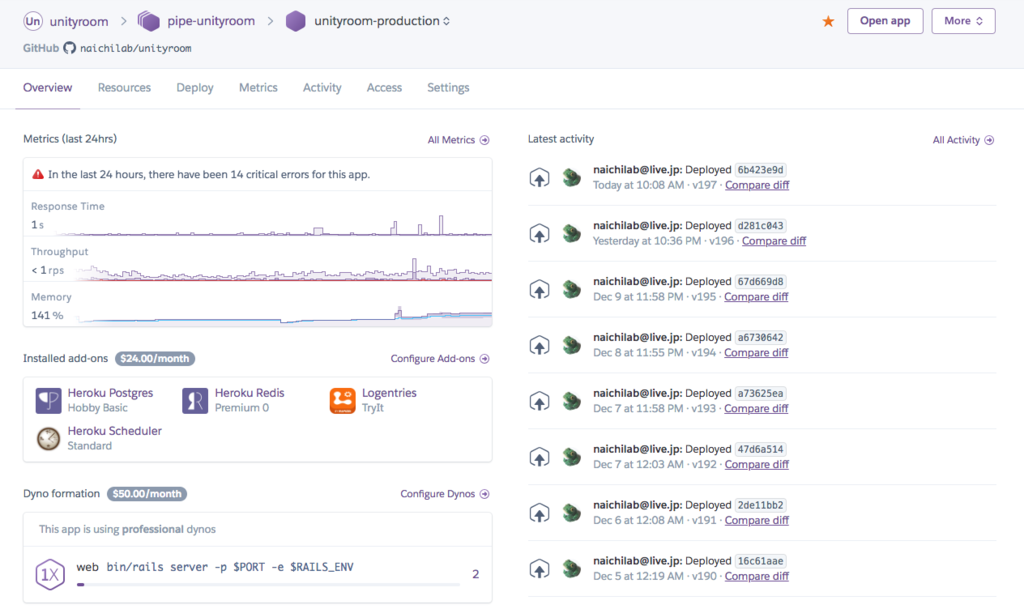This screenshot has height=609, width=1024.
Task: Click the 1X dyno size hexagon icon
Action: point(50,574)
